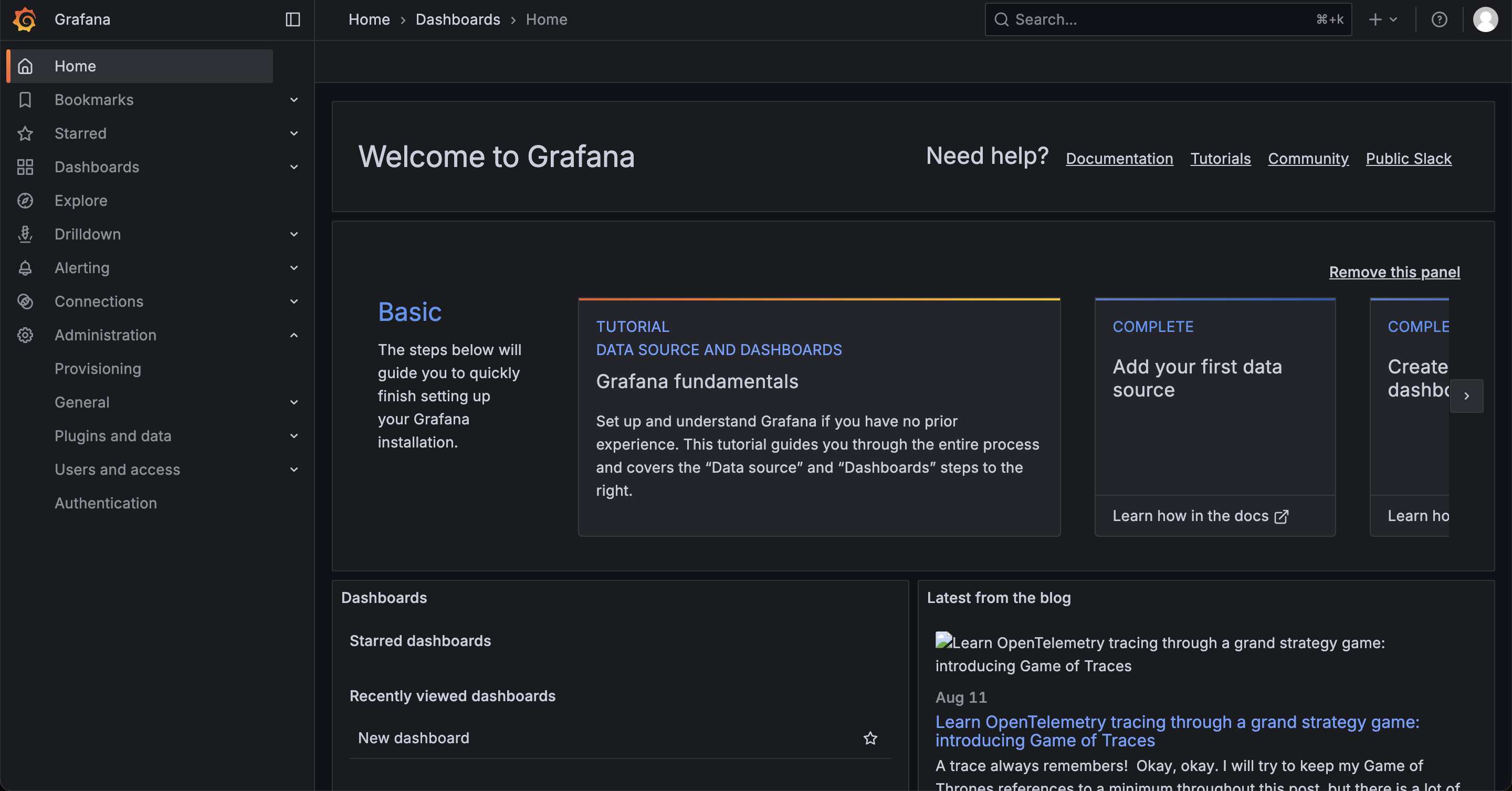1512x791 pixels.
Task: Expand the Starred section chevron
Action: (x=294, y=133)
